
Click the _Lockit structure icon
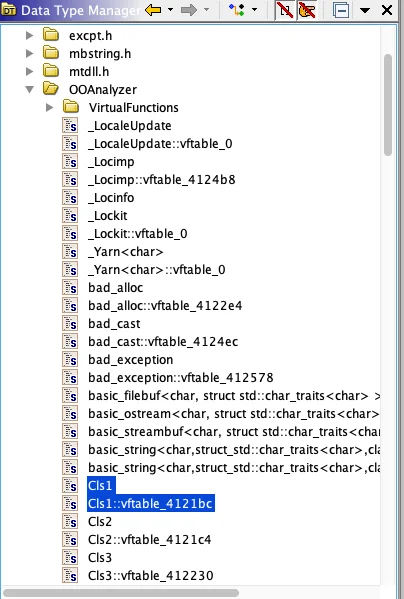pyautogui.click(x=70, y=215)
